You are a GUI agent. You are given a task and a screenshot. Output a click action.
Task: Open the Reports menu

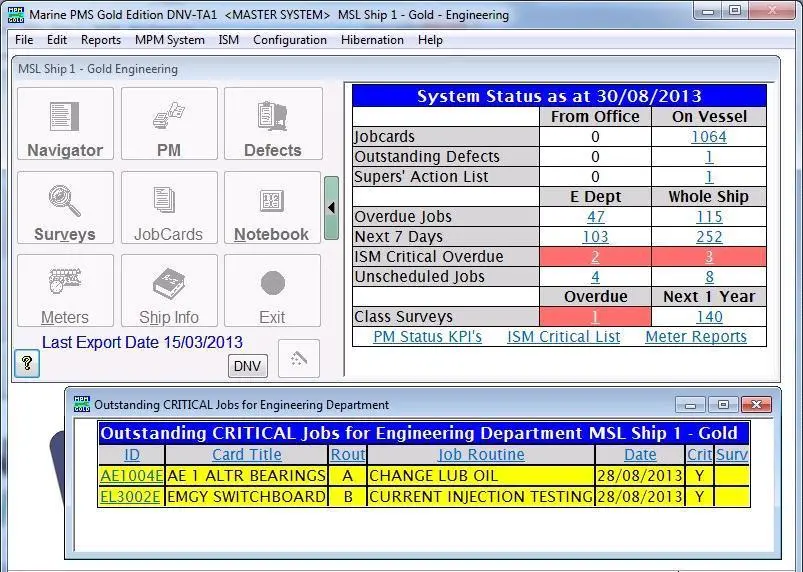point(101,40)
